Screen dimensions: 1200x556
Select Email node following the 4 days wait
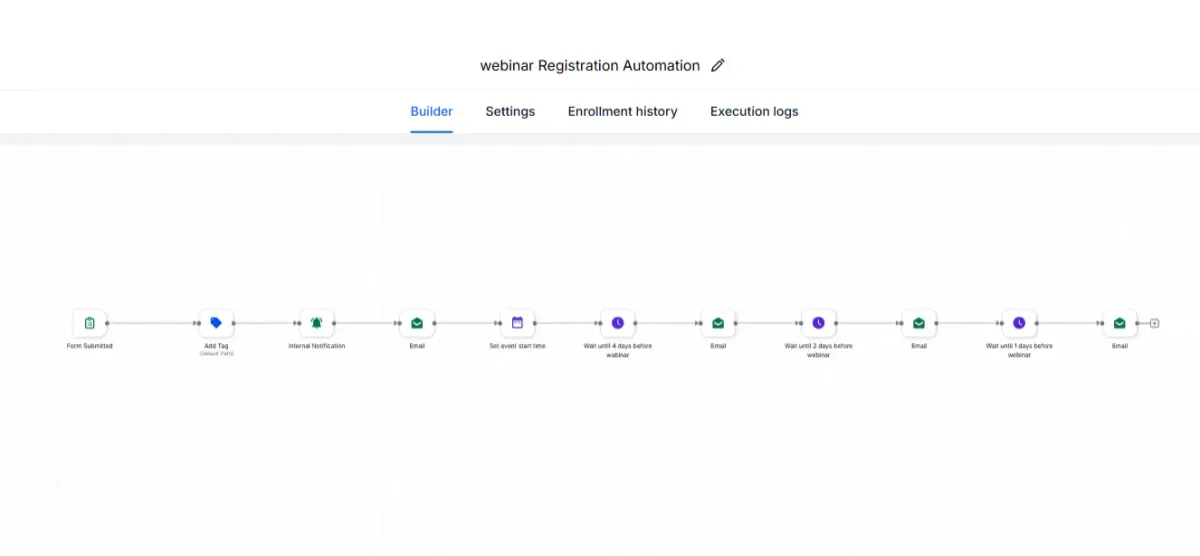(x=718, y=323)
